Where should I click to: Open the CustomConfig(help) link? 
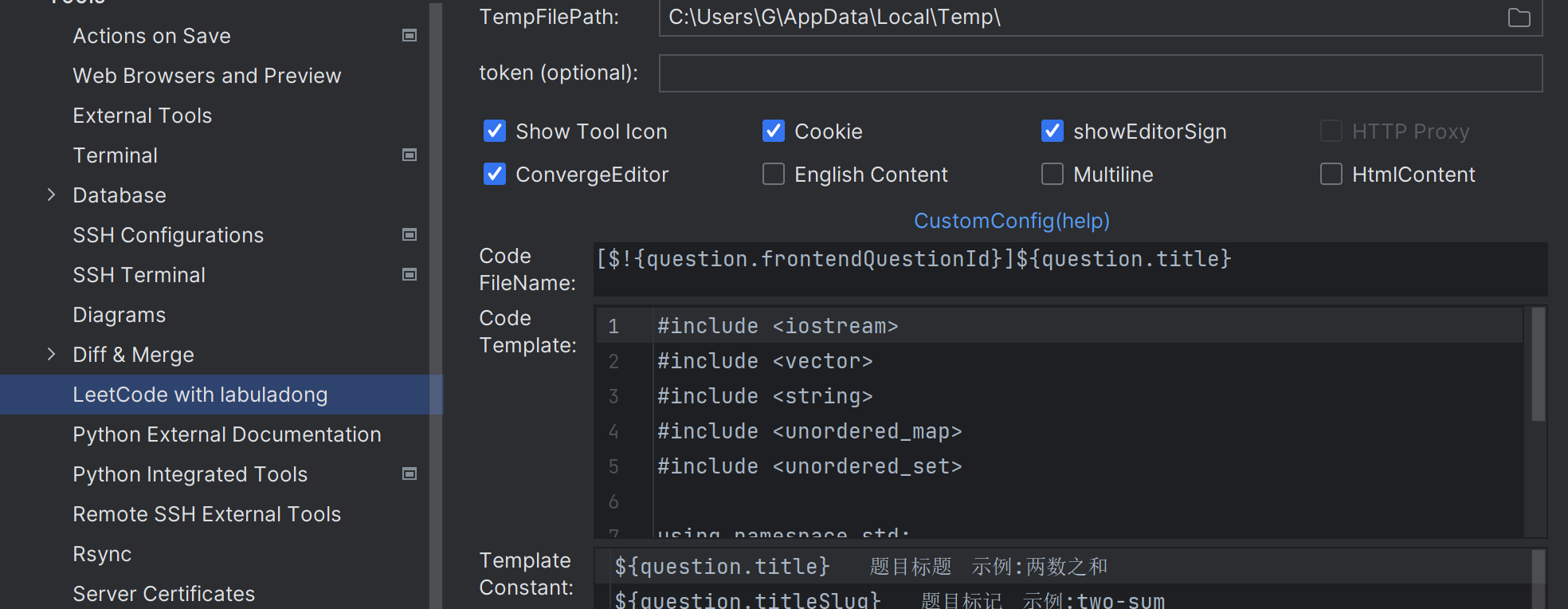click(1011, 221)
